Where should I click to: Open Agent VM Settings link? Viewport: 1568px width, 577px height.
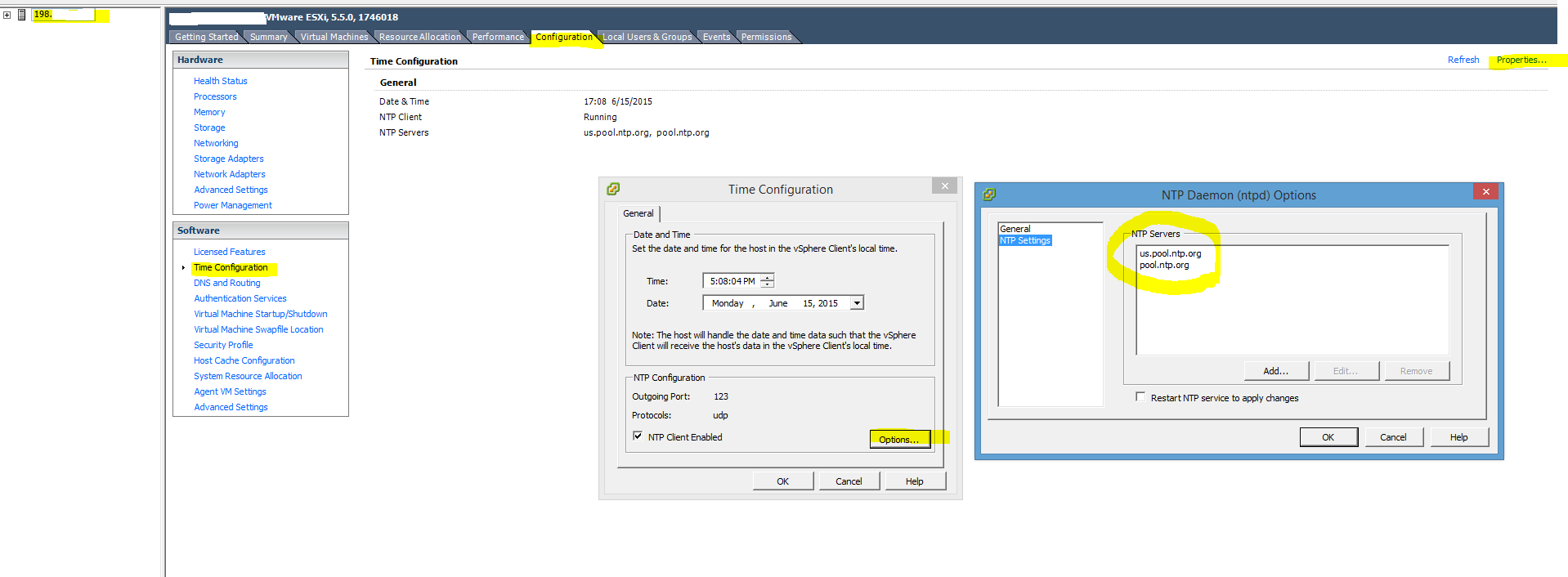230,391
